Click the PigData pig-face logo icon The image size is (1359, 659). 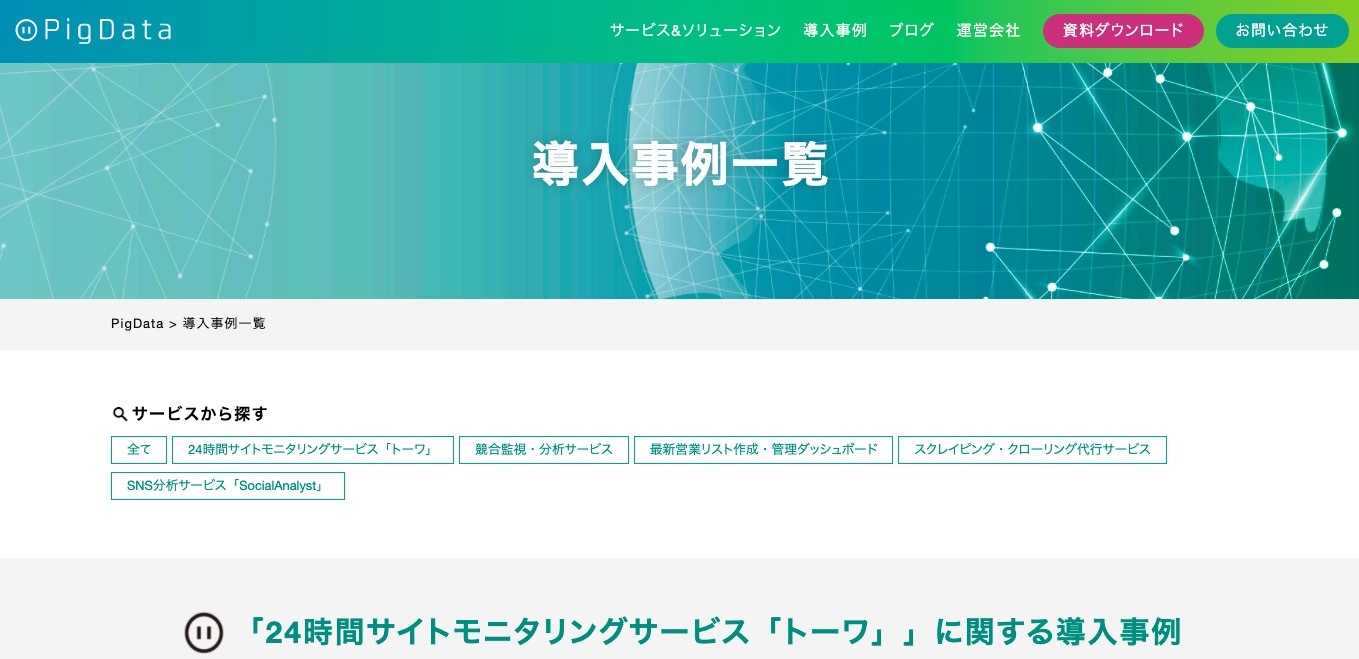(27, 31)
